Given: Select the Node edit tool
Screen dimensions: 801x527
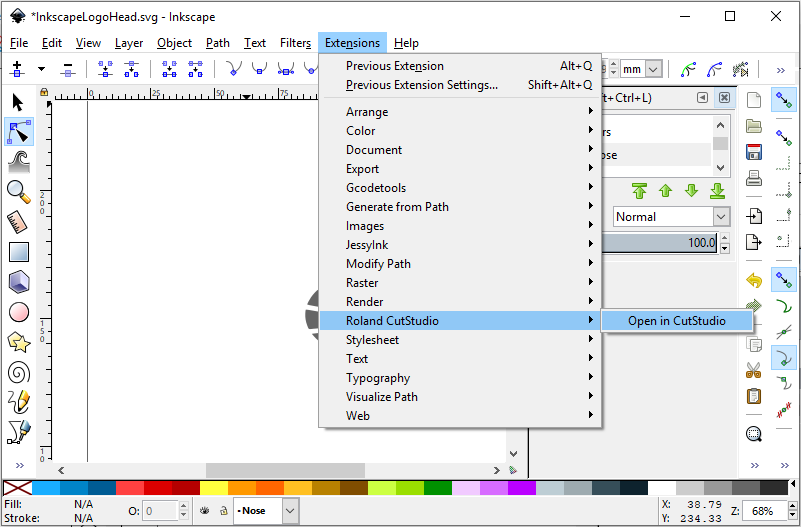Looking at the screenshot, I should pos(19,132).
